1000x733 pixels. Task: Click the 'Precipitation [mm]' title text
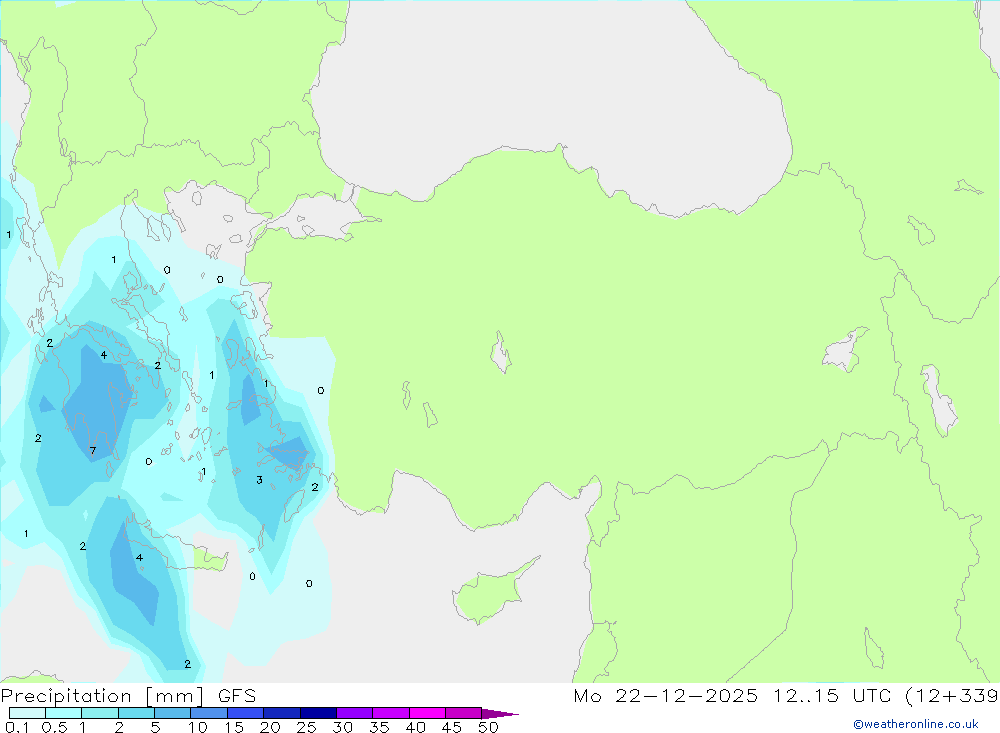[x=103, y=696]
